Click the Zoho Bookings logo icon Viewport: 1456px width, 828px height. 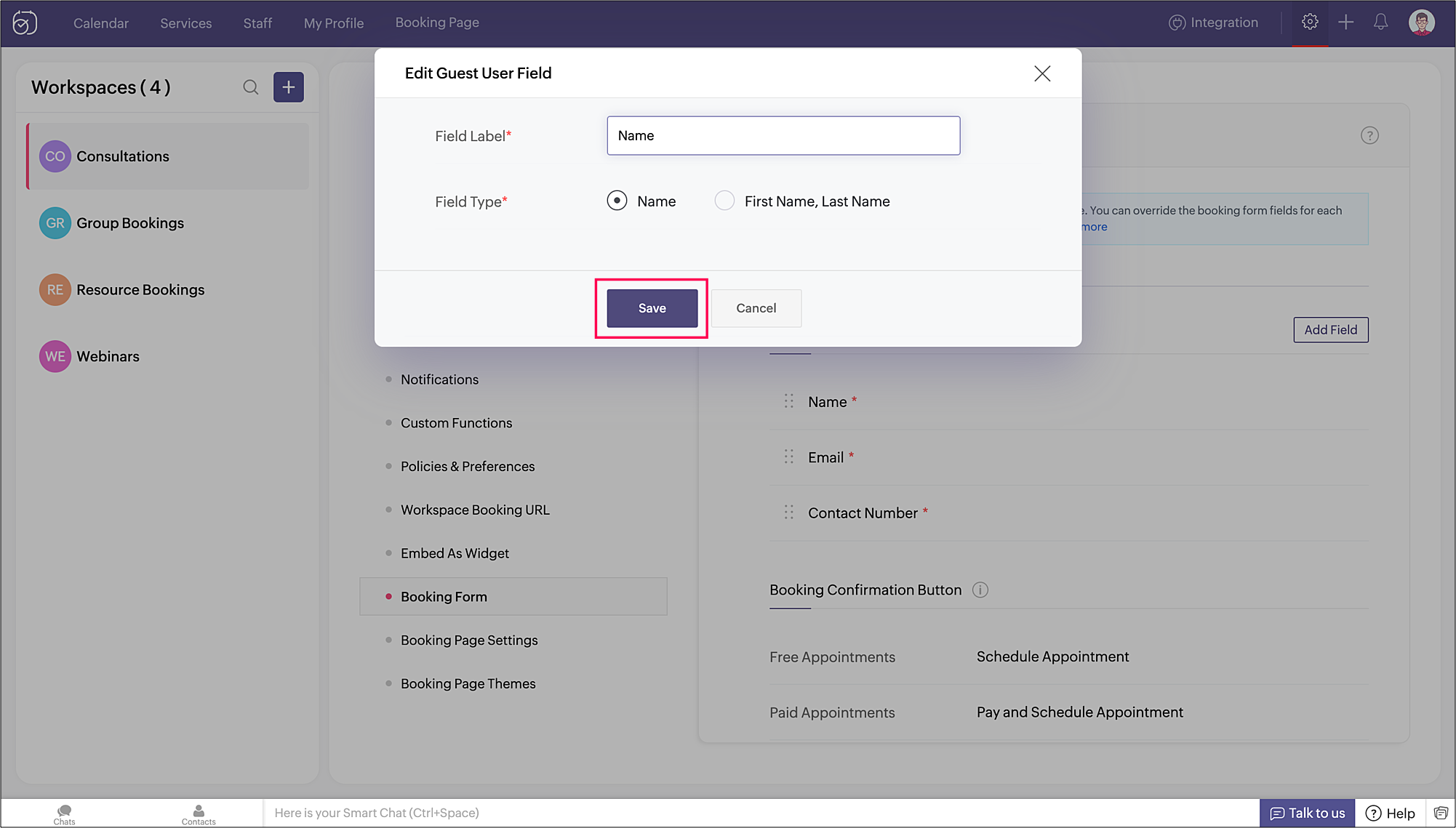click(x=25, y=23)
